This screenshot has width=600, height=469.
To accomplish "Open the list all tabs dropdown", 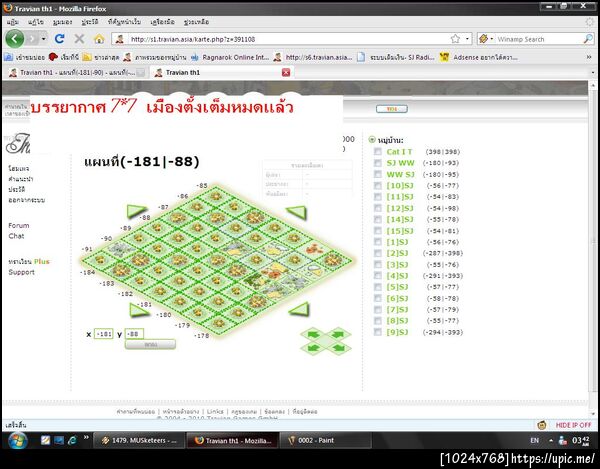I will 593,72.
